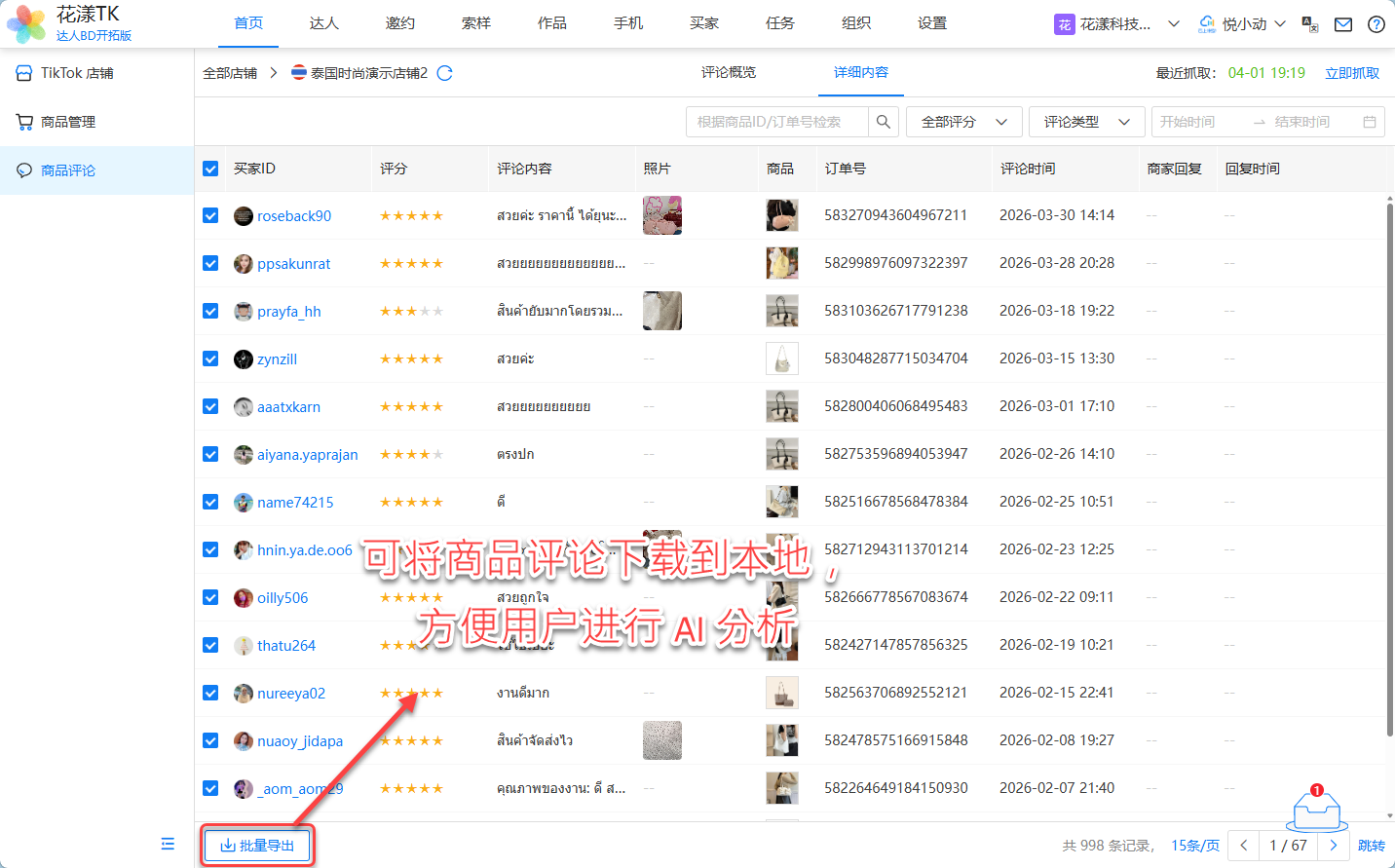The height and width of the screenshot is (868, 1395).
Task: Switch to the 评论概览 tab
Action: tap(729, 72)
